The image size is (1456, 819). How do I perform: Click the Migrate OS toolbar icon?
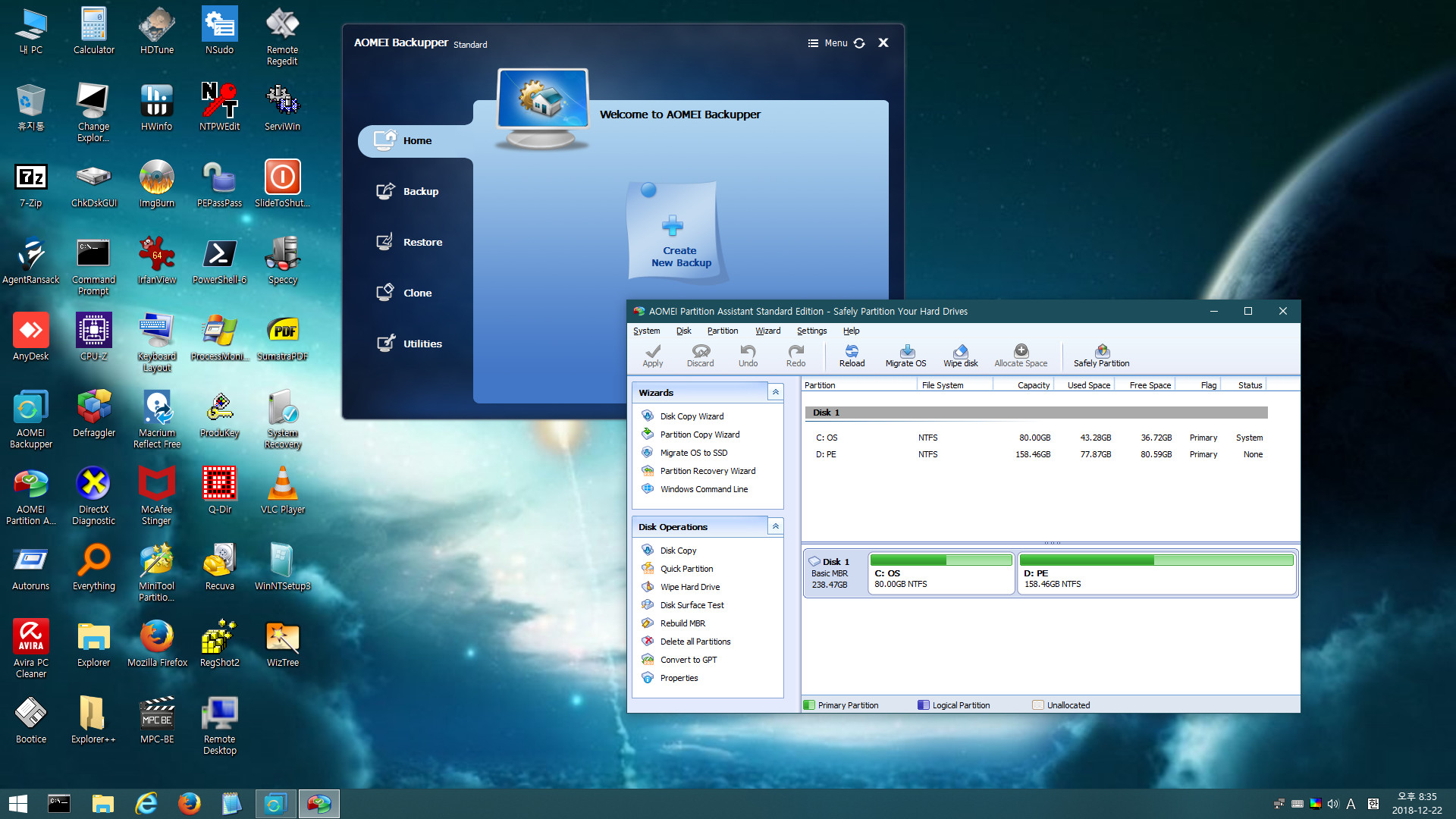tap(905, 355)
